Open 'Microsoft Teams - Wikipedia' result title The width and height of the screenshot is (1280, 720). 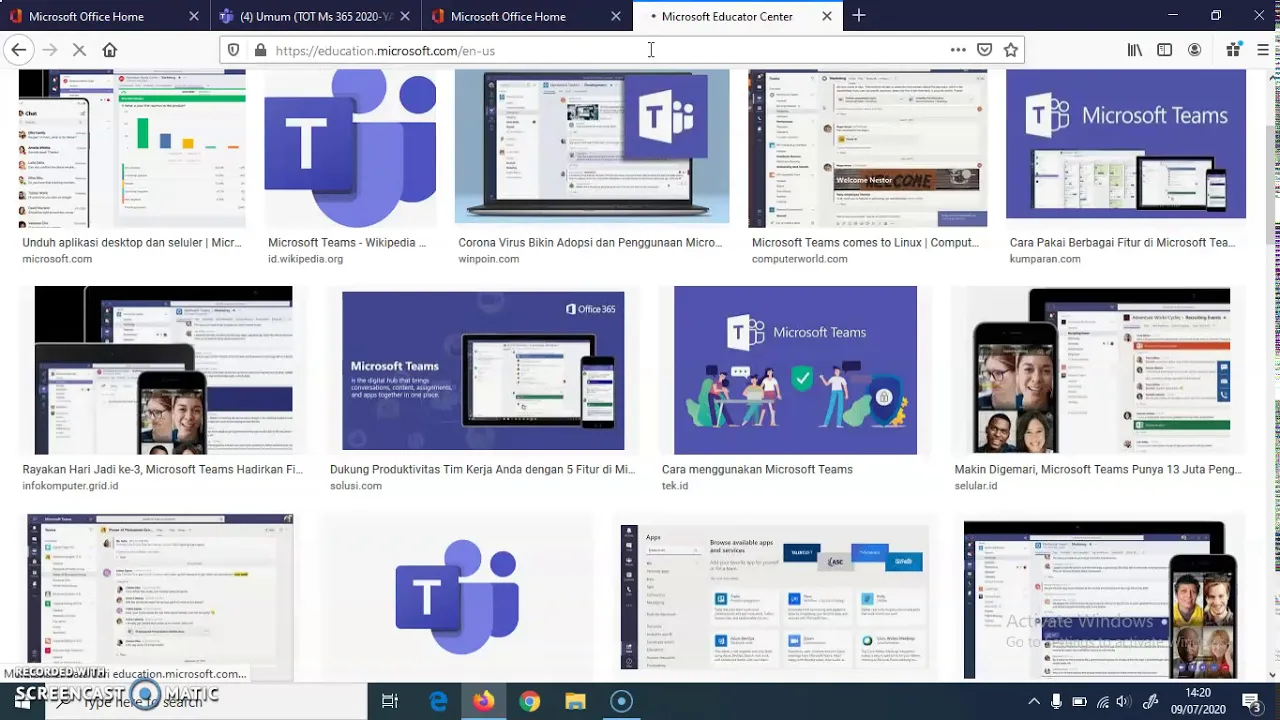tap(347, 242)
